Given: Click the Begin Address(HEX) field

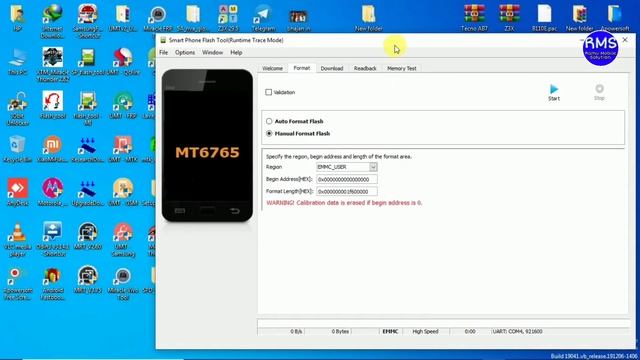Looking at the screenshot, I should coord(347,179).
